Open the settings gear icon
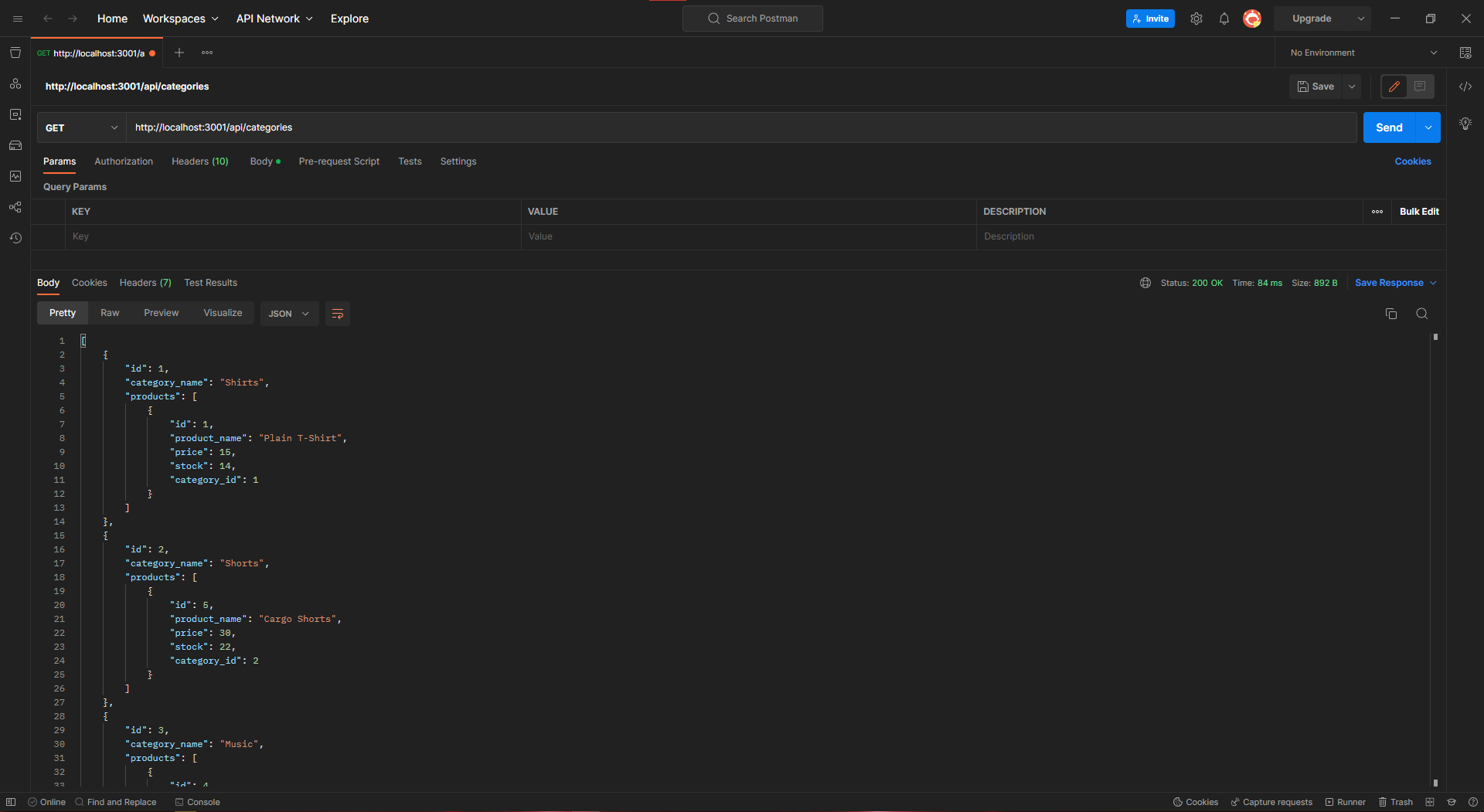The height and width of the screenshot is (812, 1484). tap(1196, 19)
